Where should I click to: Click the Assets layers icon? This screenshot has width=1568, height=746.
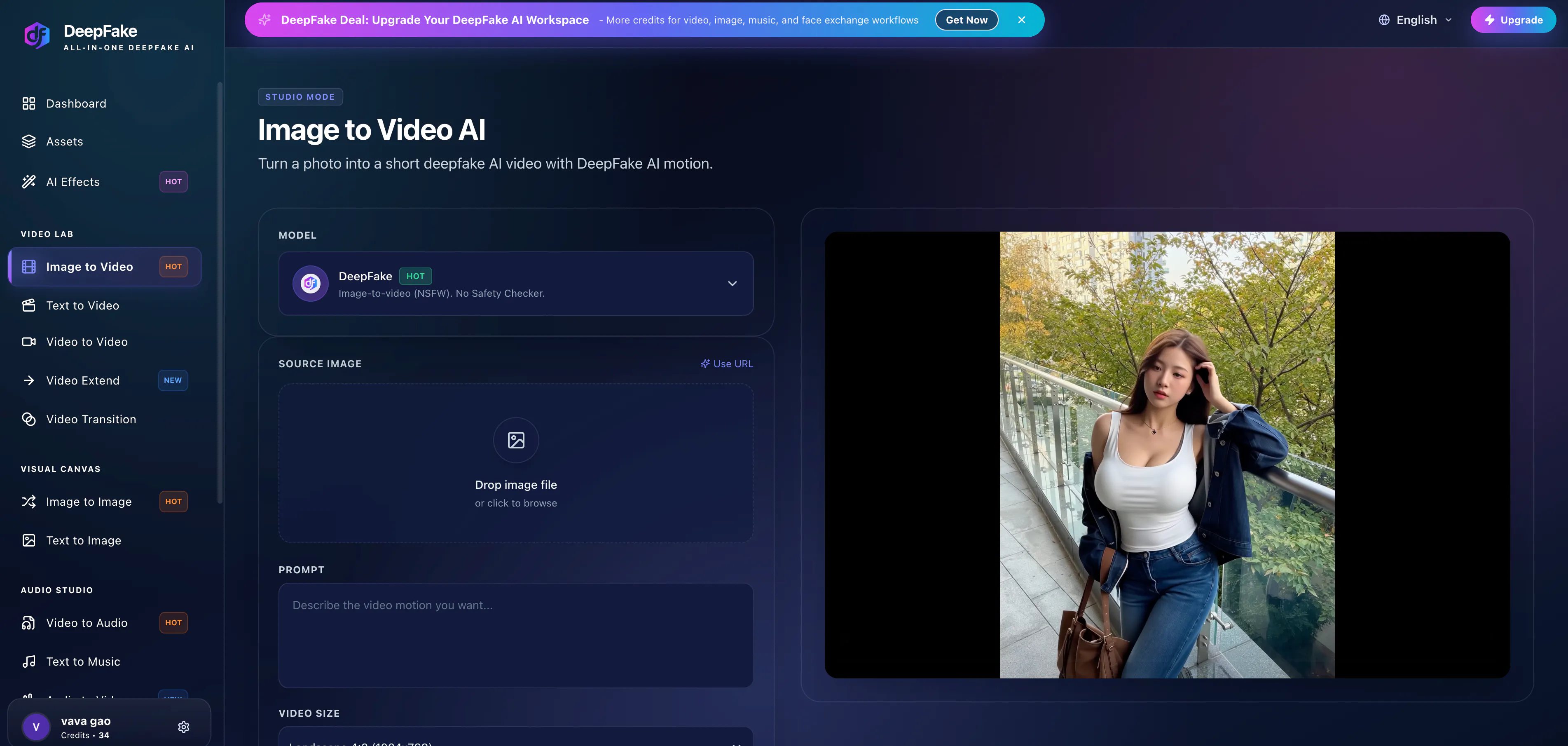coord(28,141)
